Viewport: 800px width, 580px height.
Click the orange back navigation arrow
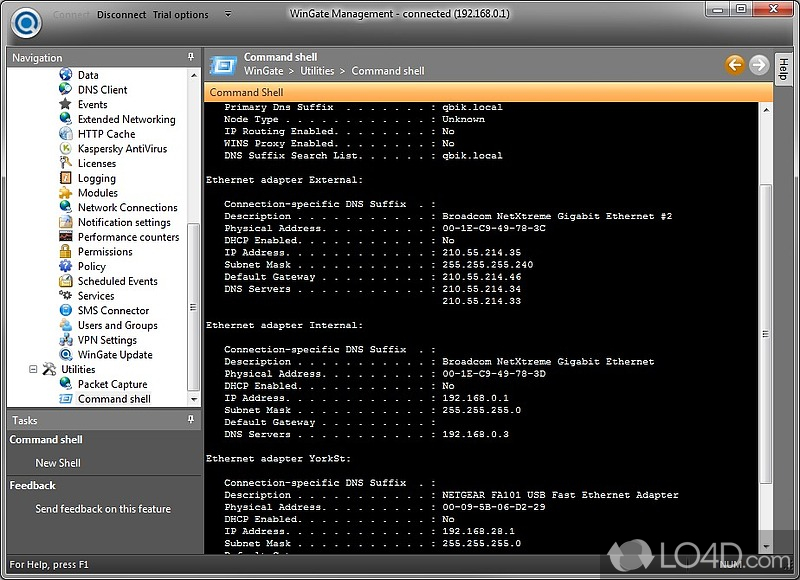pyautogui.click(x=735, y=65)
